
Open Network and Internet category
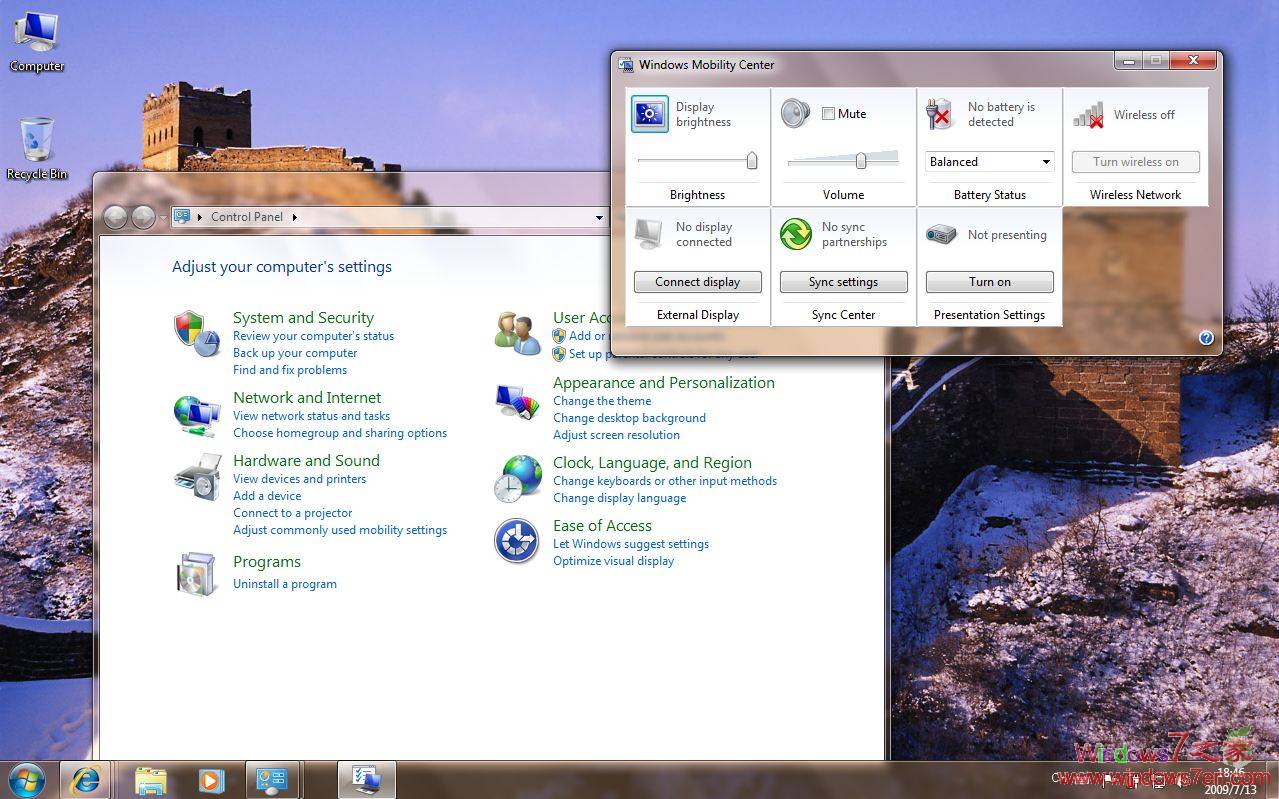[306, 397]
